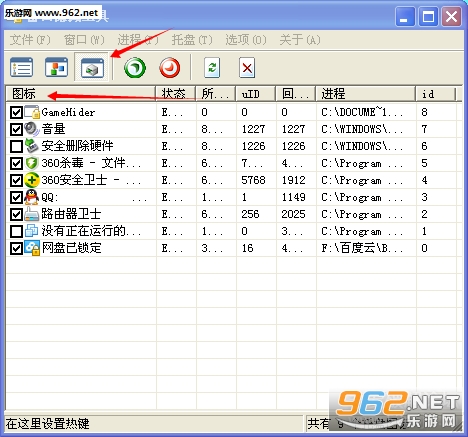Image resolution: width=468 pixels, height=437 pixels.
Task: Select the QQ penguin tray icon row
Action: pyautogui.click(x=233, y=197)
